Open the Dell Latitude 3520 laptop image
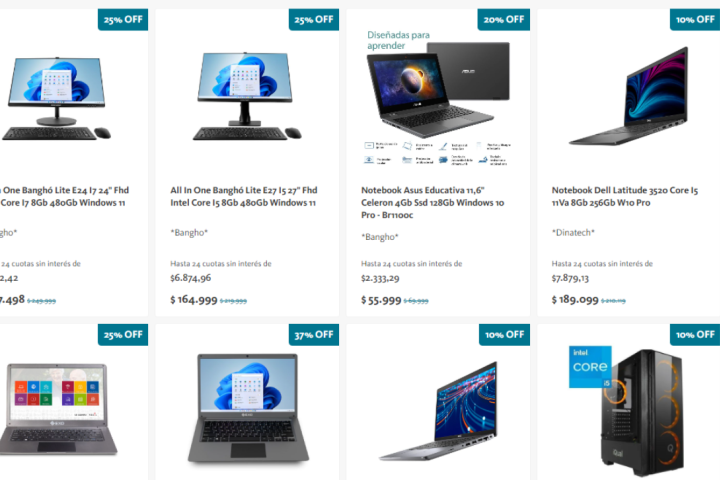 click(x=629, y=96)
